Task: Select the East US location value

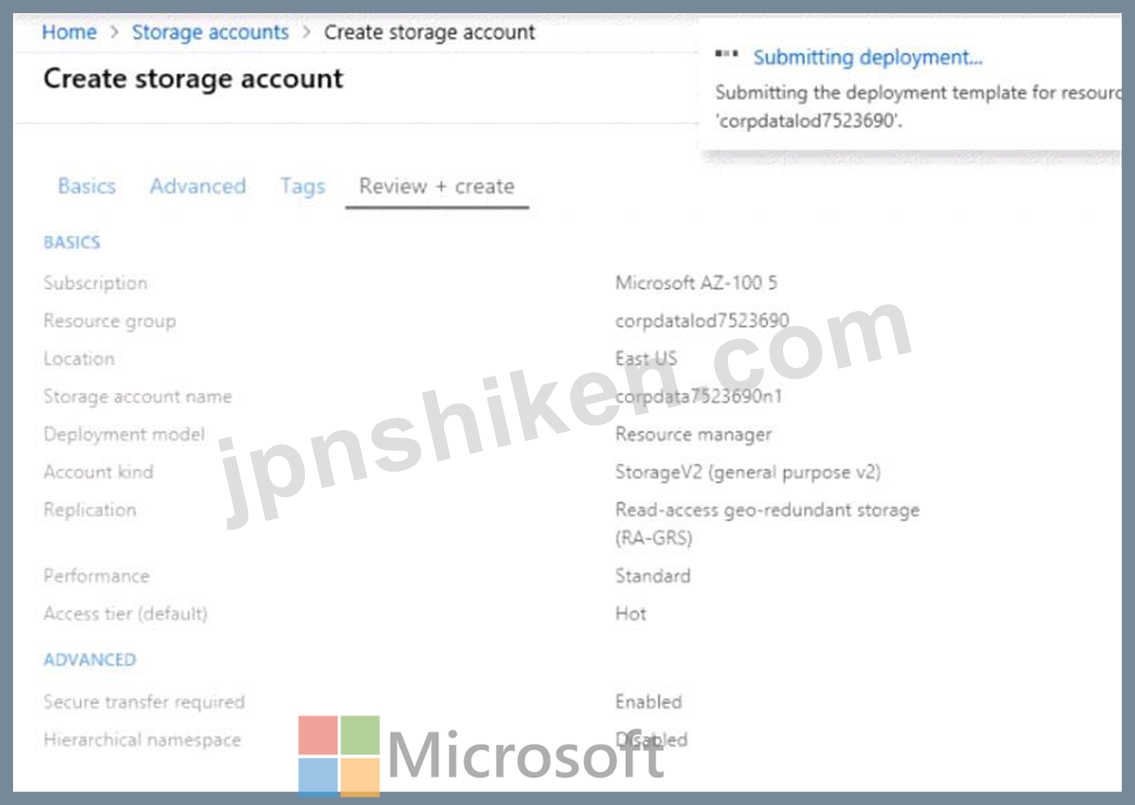Action: point(646,358)
